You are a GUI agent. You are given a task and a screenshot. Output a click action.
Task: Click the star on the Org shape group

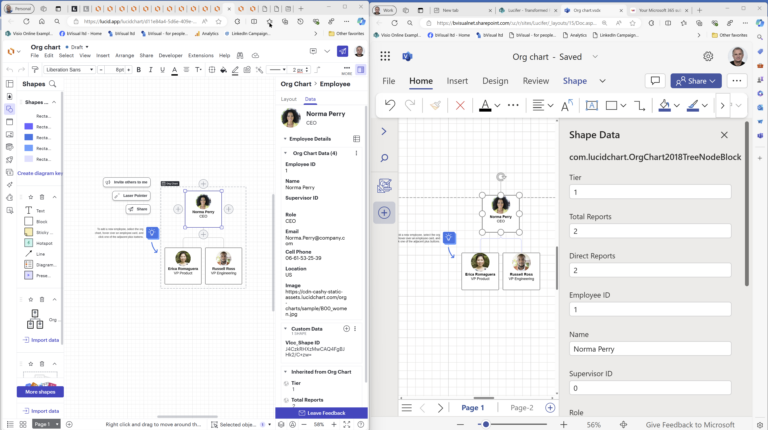30,299
